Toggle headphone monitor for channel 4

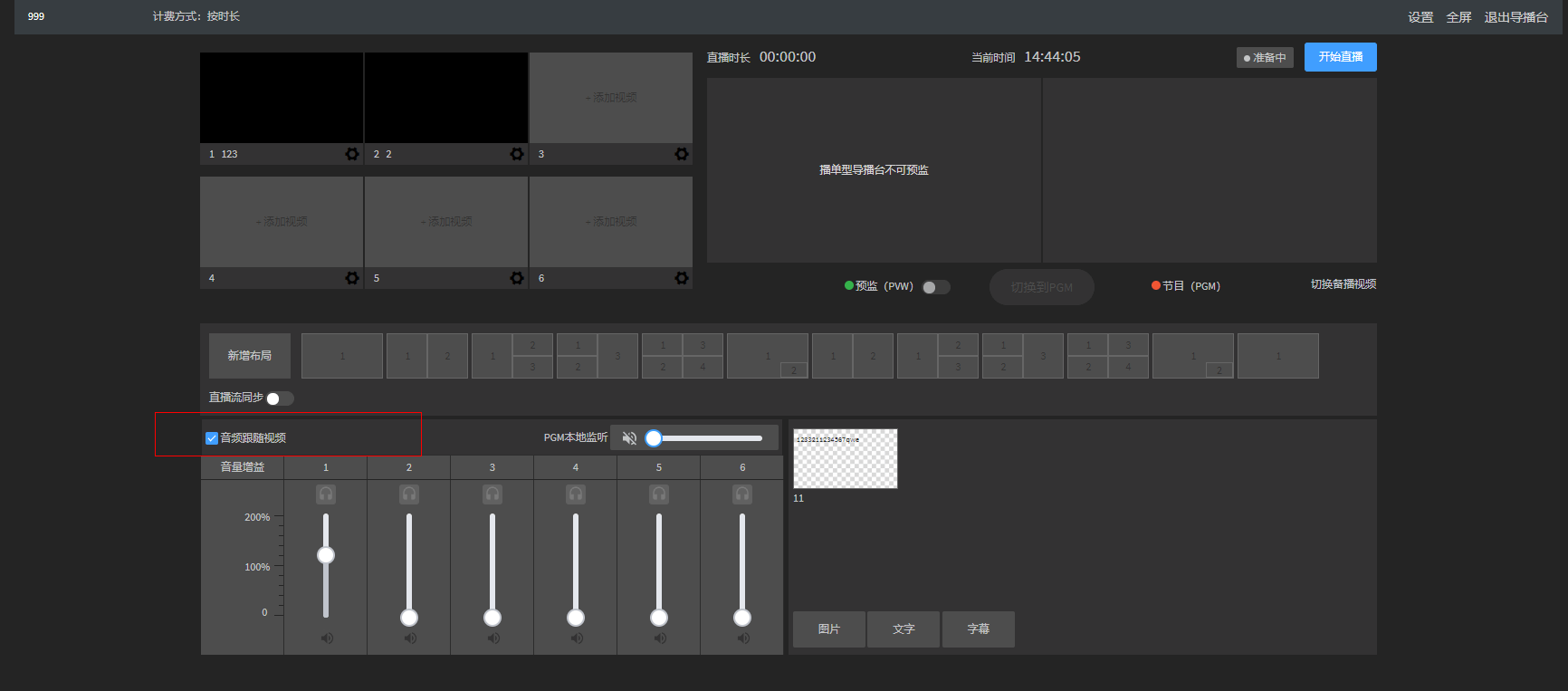click(576, 494)
